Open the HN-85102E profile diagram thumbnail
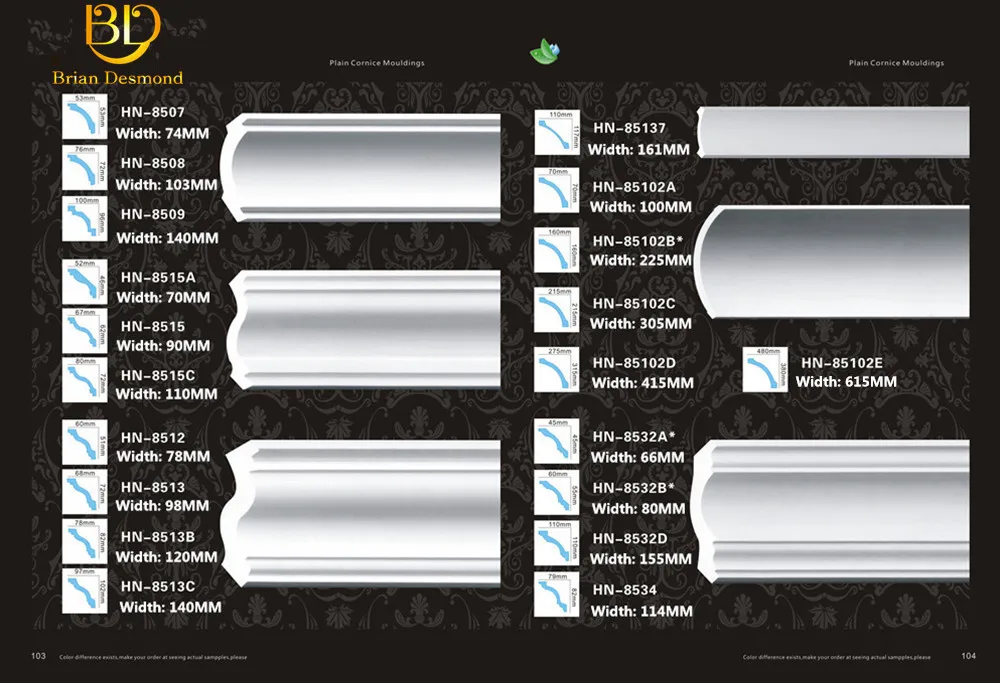Screen dimensions: 1000x683 tap(765, 370)
